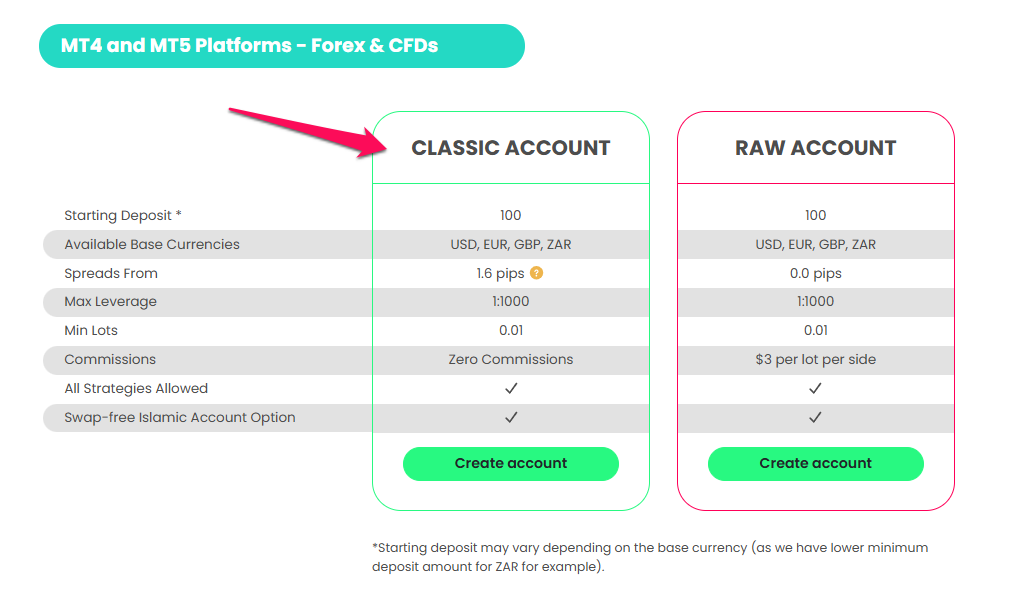
Task: Click Create account under Raw Account
Action: tap(815, 464)
